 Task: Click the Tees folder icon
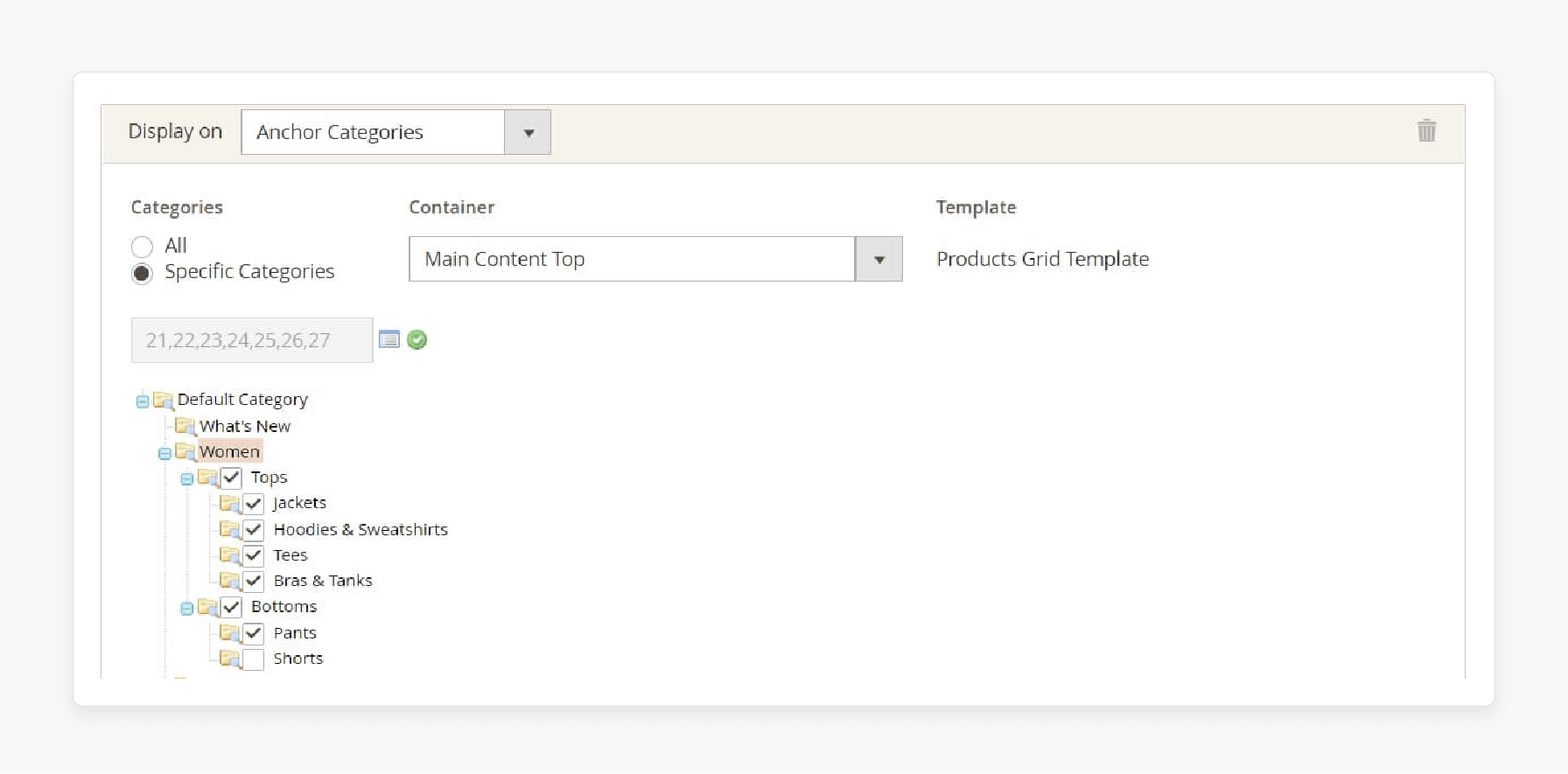230,554
